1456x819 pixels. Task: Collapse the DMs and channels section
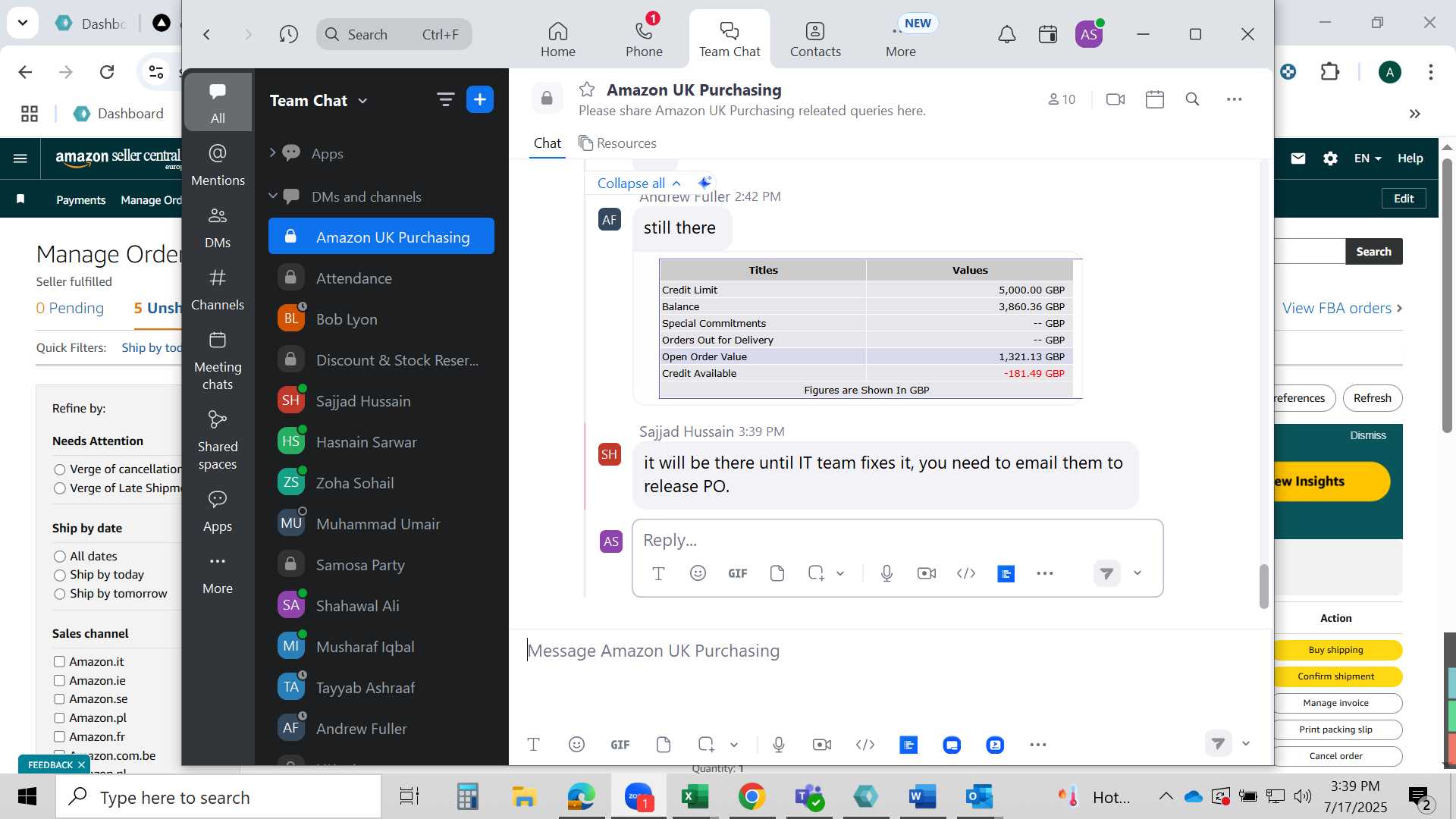click(273, 196)
